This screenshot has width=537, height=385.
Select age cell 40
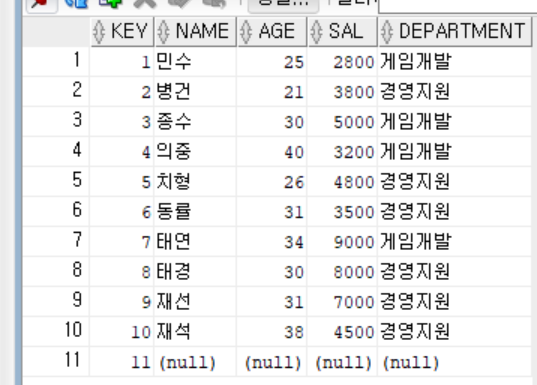click(x=272, y=152)
